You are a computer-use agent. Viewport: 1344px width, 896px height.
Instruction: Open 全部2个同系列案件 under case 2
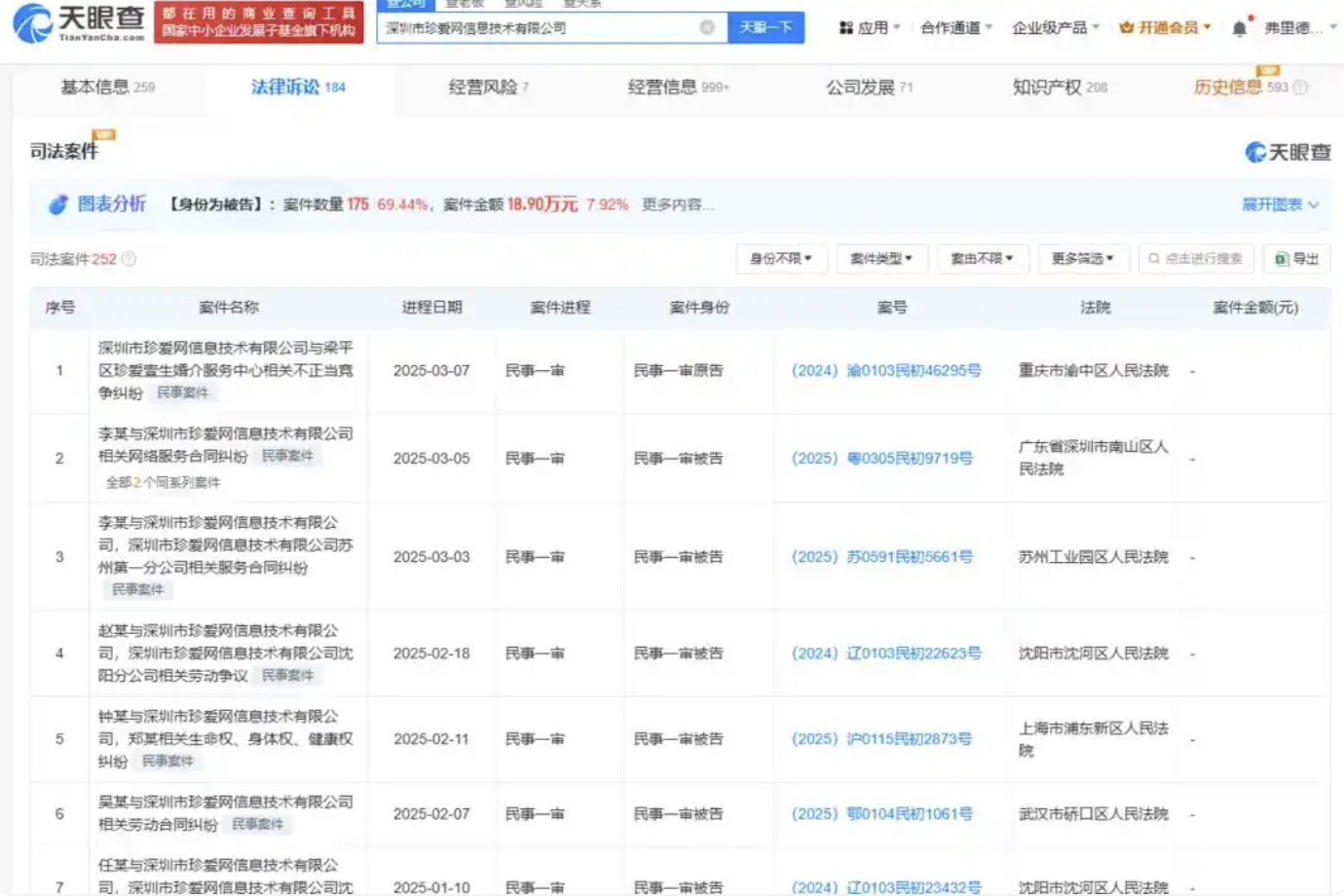pos(163,483)
